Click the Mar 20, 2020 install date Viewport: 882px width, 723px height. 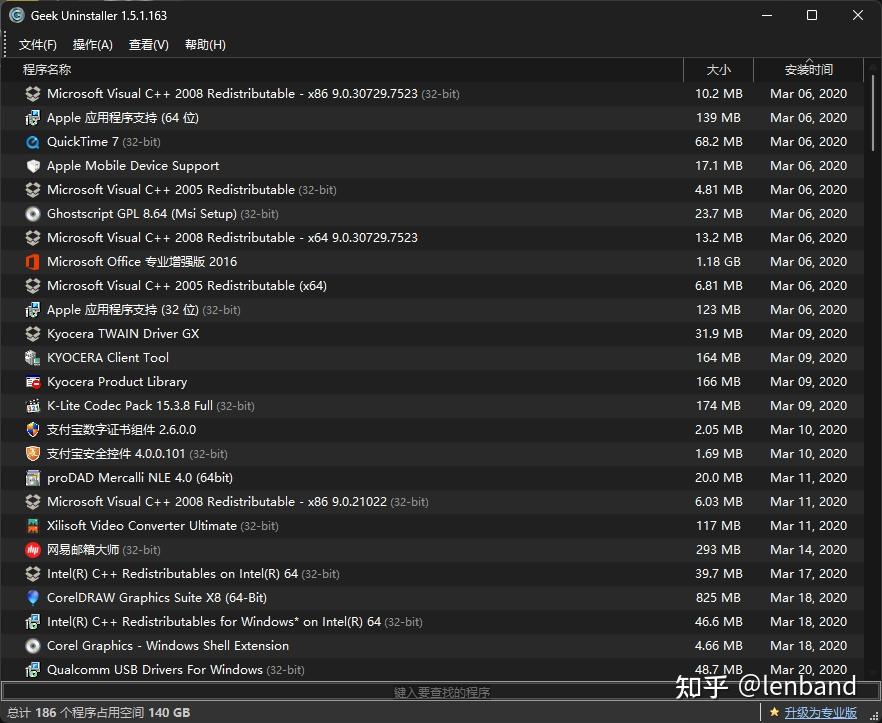(x=808, y=670)
